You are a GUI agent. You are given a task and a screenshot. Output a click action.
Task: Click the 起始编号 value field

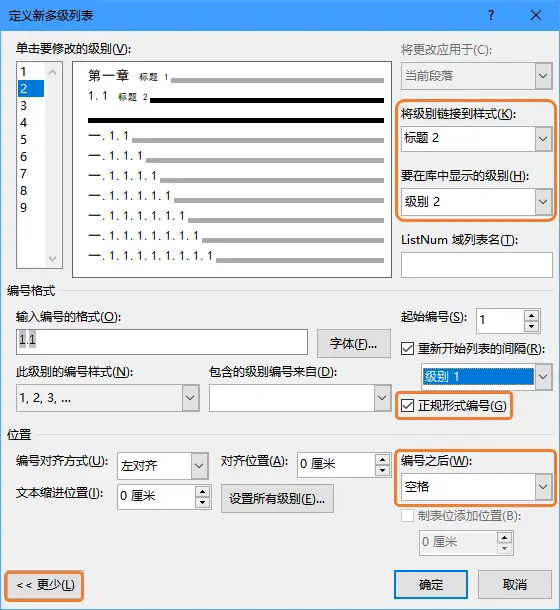(x=500, y=321)
